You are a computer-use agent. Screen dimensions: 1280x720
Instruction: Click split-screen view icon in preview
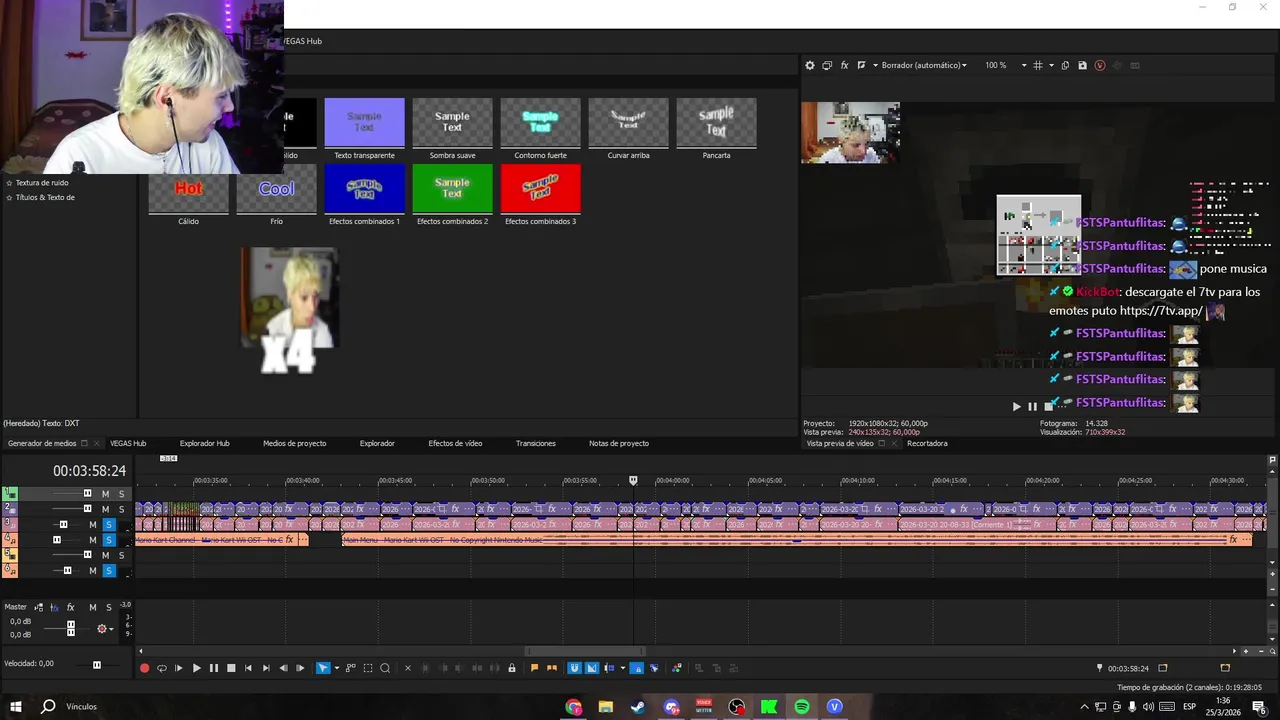(x=861, y=65)
